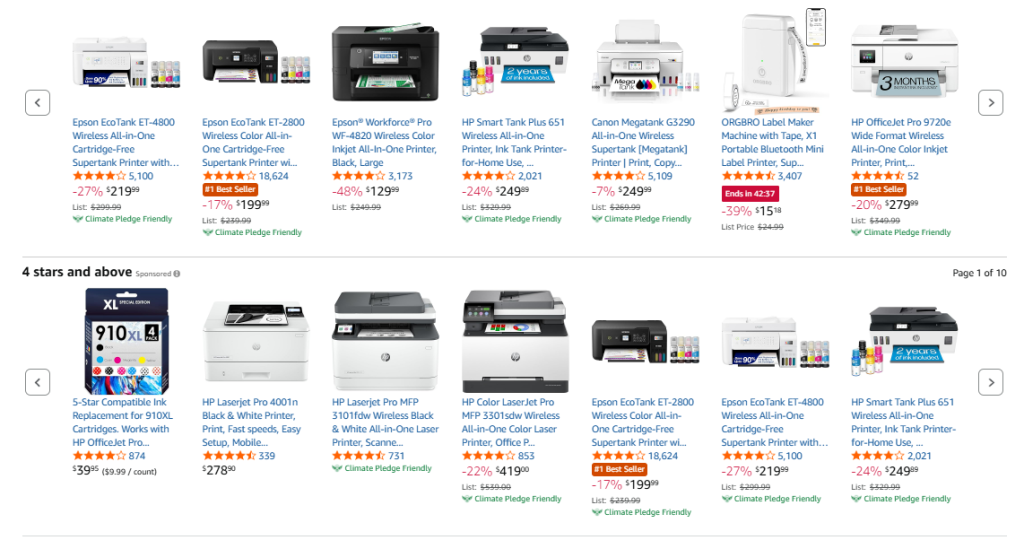The width and height of the screenshot is (1024, 540).
Task: Open the Canon Megatank G3290 product image
Action: click(x=645, y=60)
